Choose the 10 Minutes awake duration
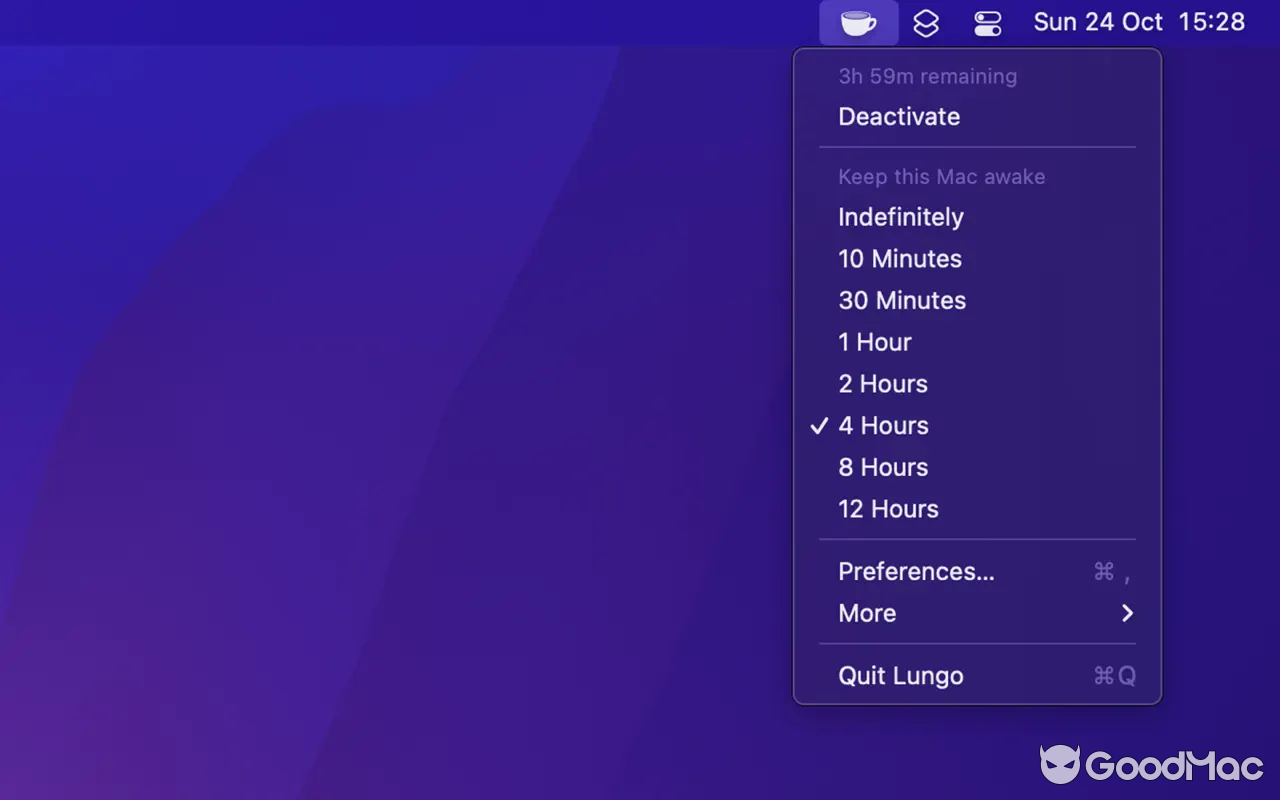1280x800 pixels. (900, 259)
